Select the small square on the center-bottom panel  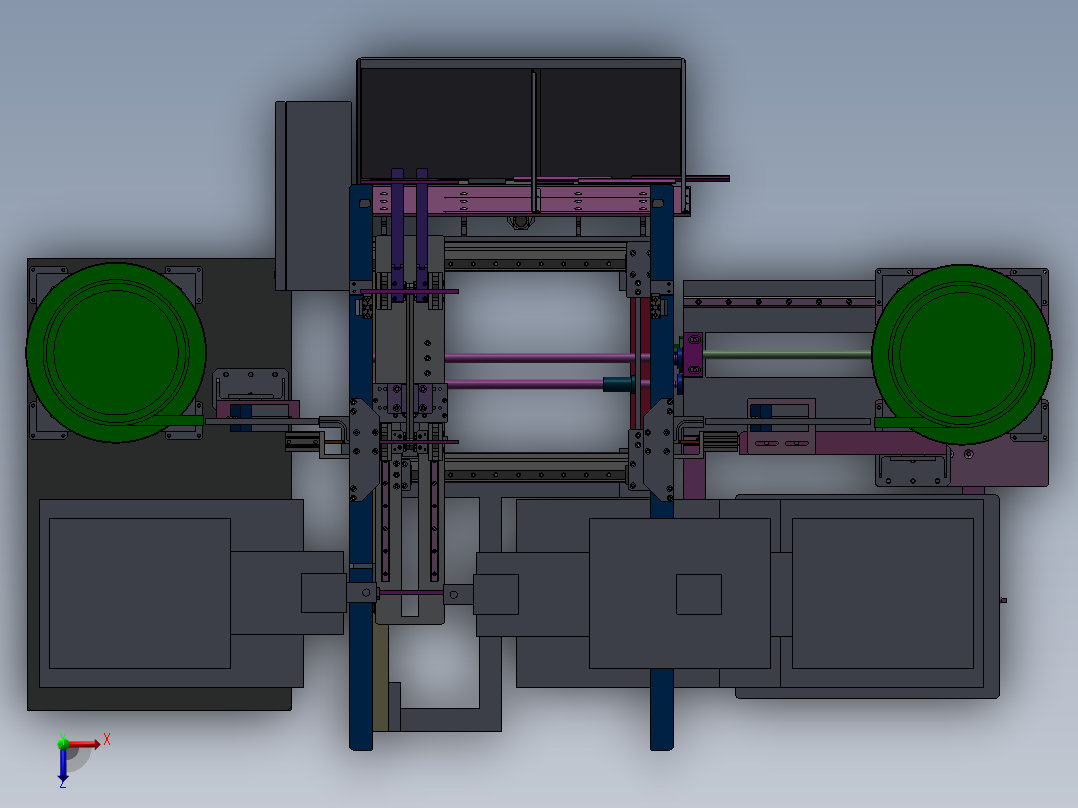point(698,594)
